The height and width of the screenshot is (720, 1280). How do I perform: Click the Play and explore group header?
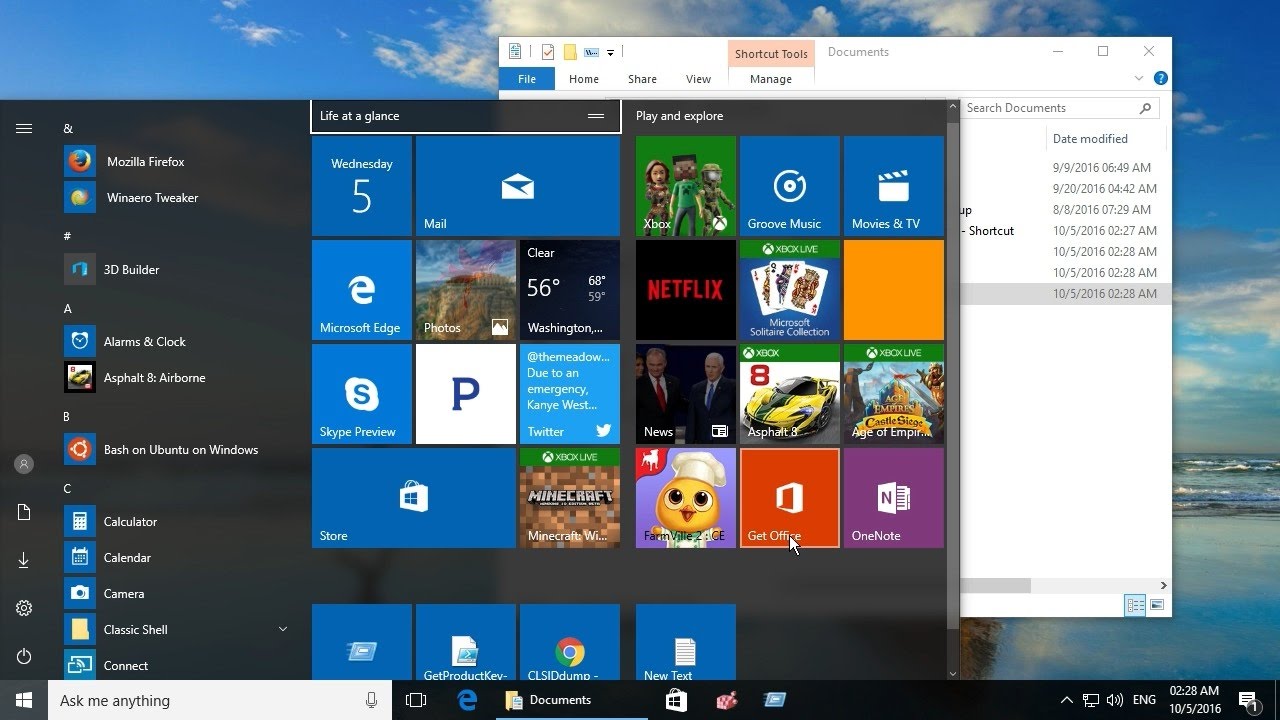click(680, 116)
